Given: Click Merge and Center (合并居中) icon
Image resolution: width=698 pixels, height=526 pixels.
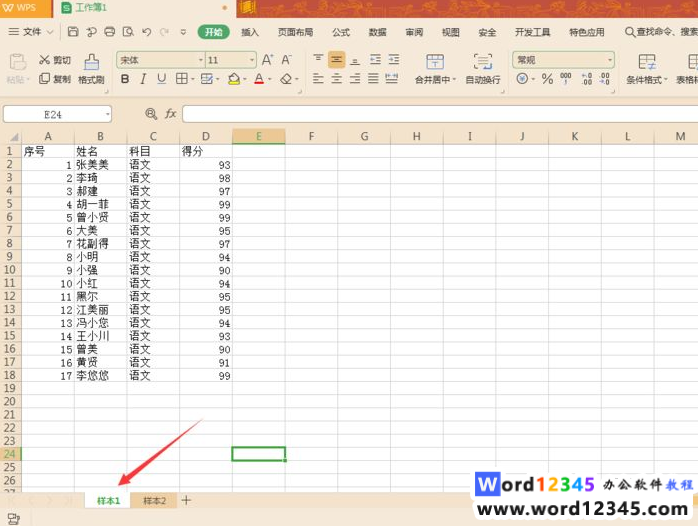Looking at the screenshot, I should click(435, 62).
